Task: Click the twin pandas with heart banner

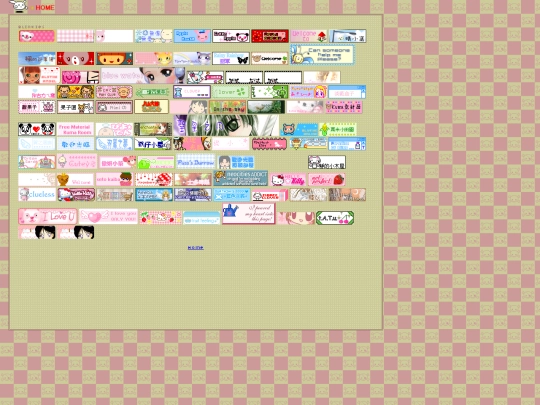Action: click(37, 129)
